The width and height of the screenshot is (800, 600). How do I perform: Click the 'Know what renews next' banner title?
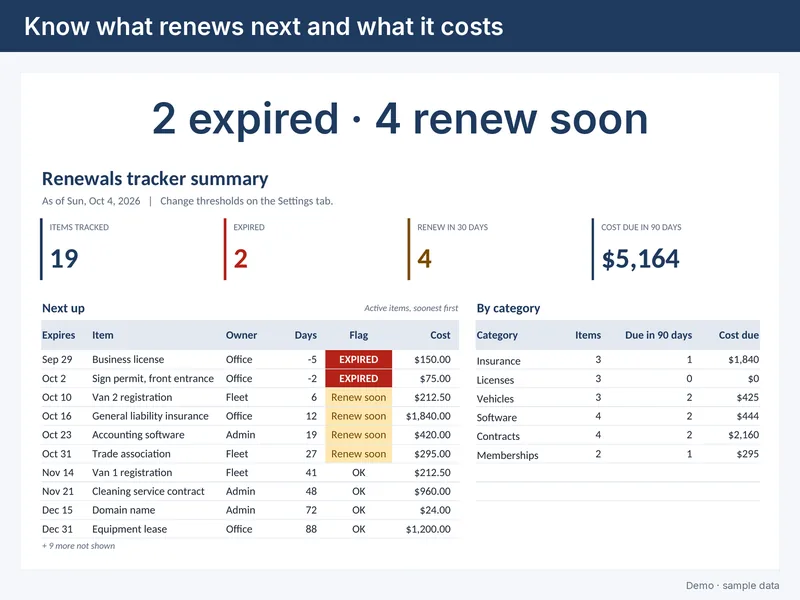coord(264,27)
